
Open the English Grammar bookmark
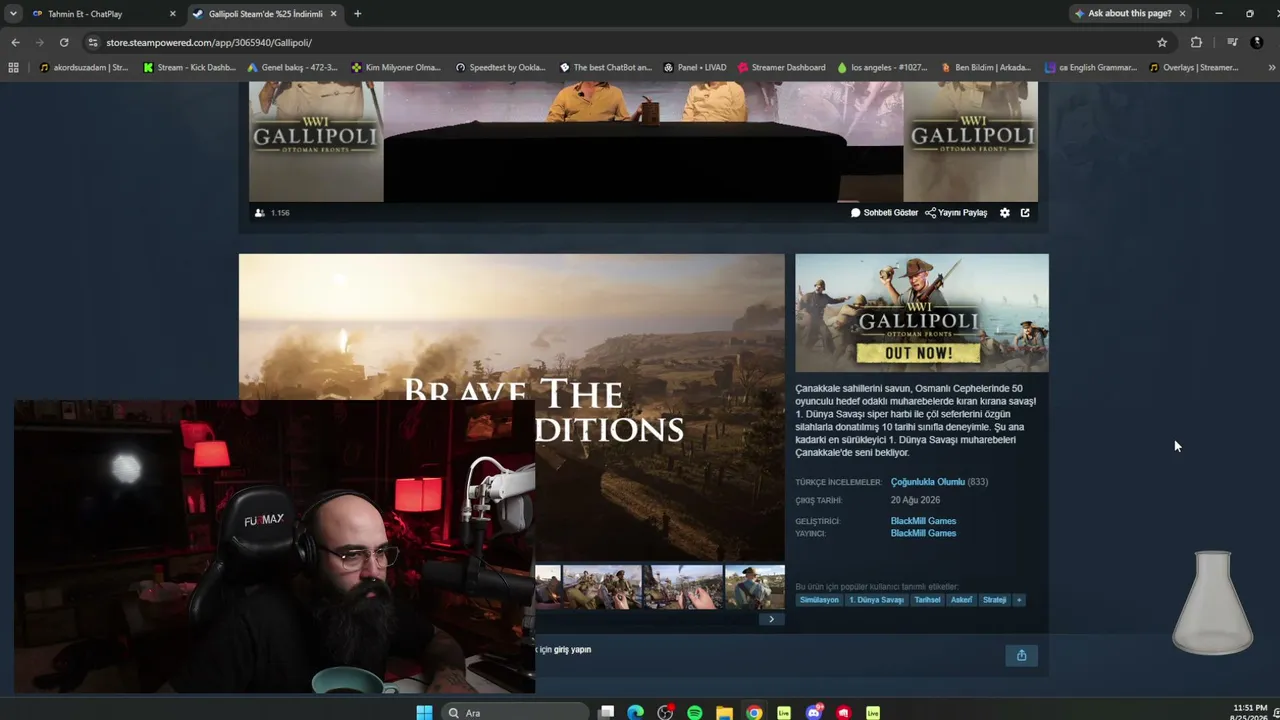pos(1090,68)
